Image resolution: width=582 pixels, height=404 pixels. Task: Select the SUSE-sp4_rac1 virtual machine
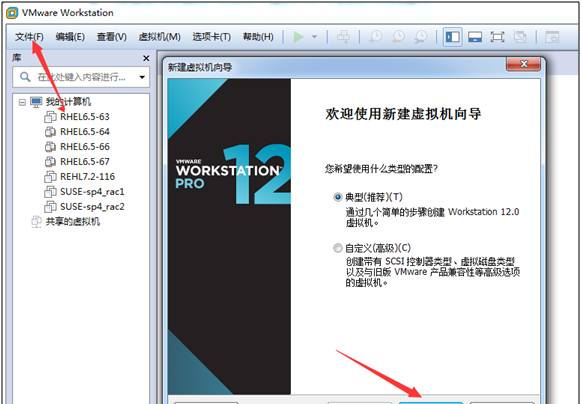click(92, 192)
